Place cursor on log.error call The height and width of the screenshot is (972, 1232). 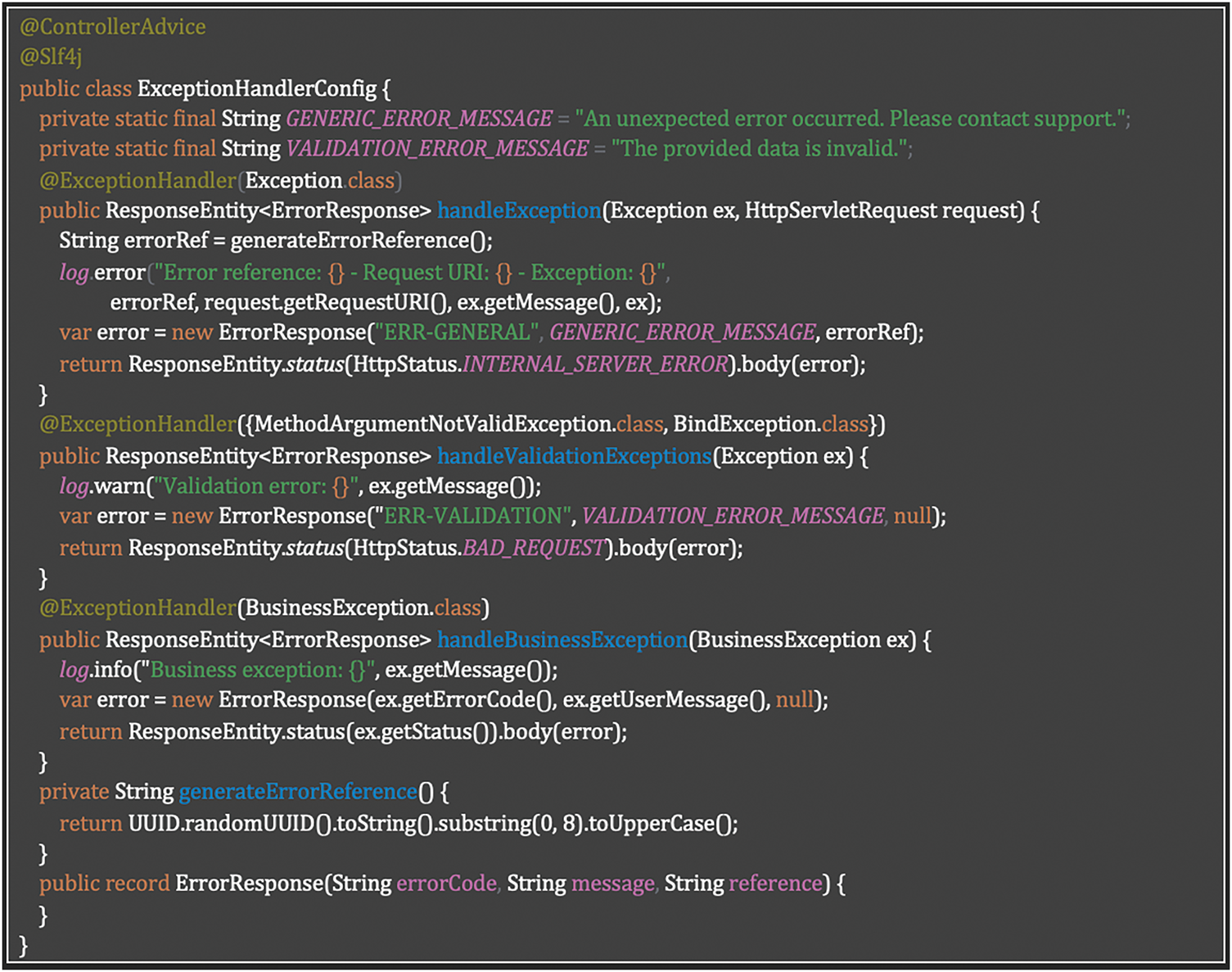tap(103, 273)
